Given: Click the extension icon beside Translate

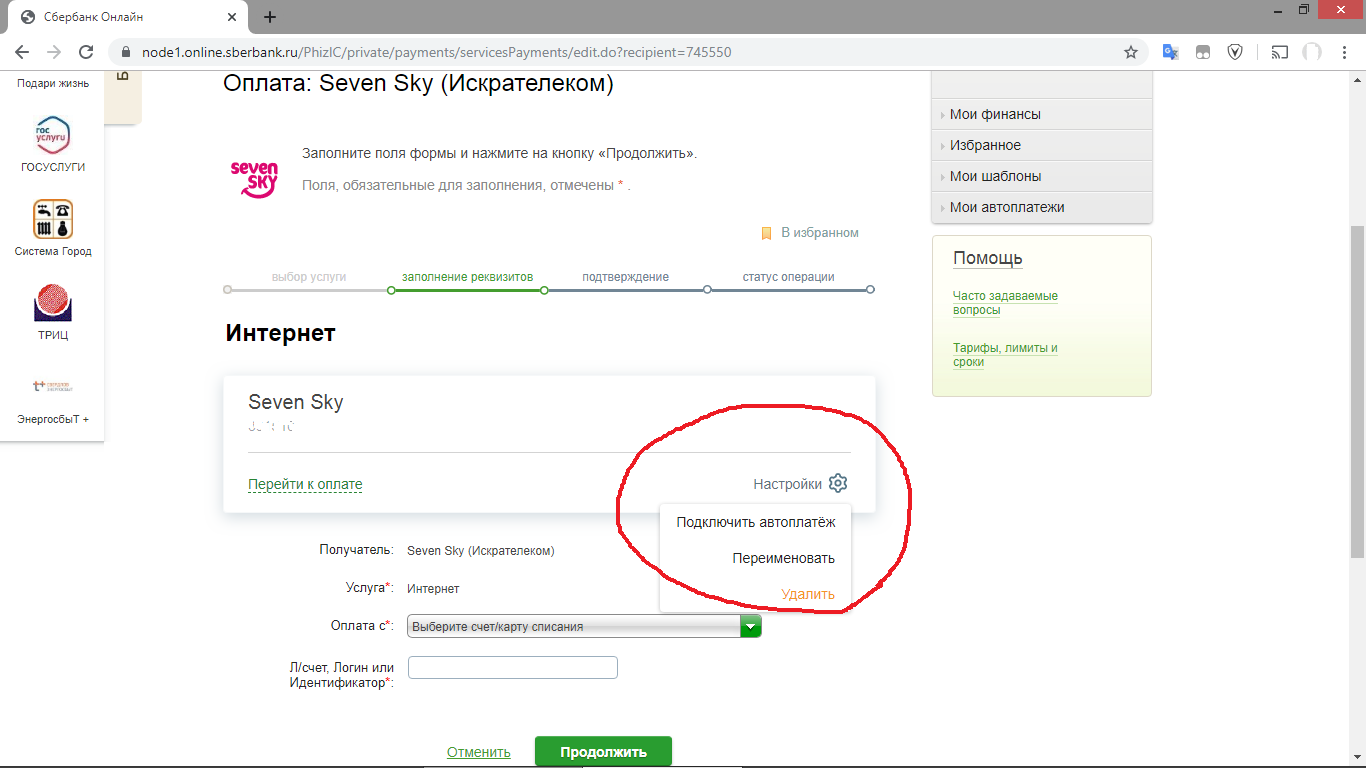Looking at the screenshot, I should [x=1203, y=52].
